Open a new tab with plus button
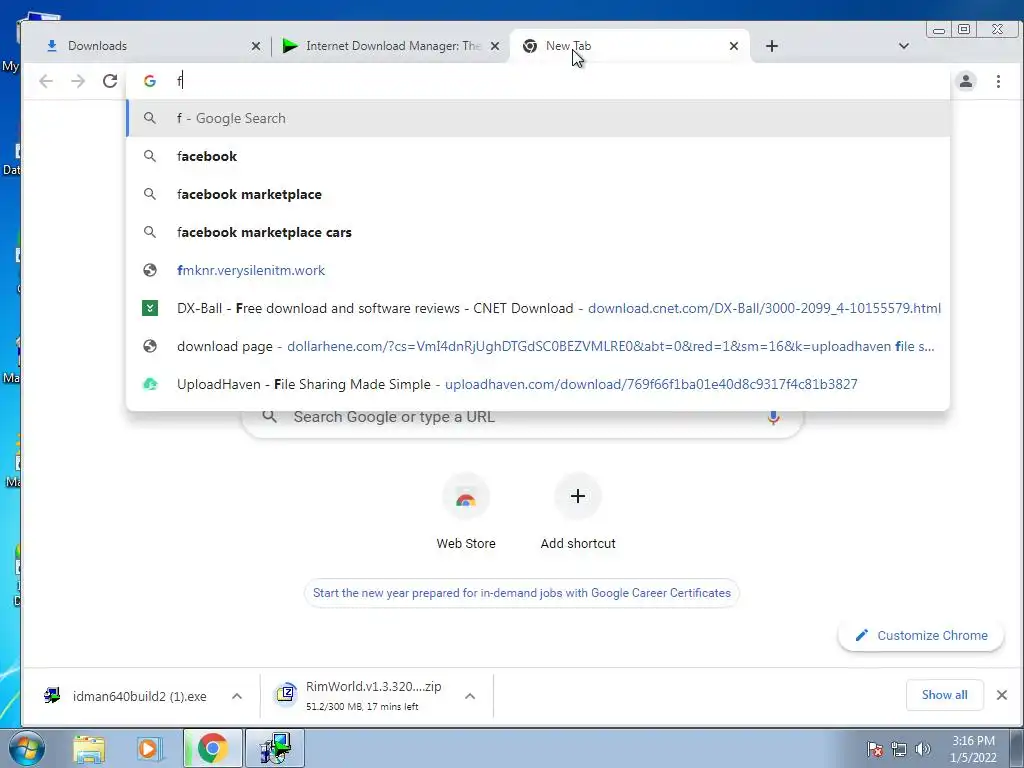The image size is (1024, 768). coord(772,46)
